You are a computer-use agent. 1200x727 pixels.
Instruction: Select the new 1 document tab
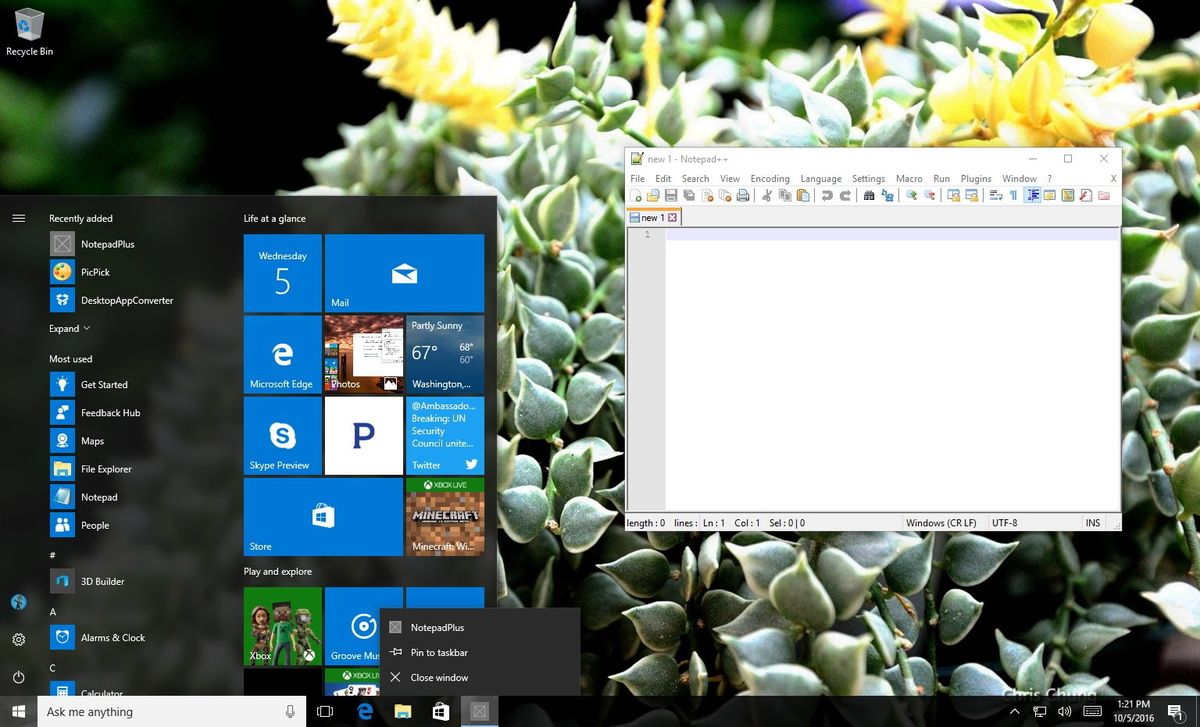[650, 217]
